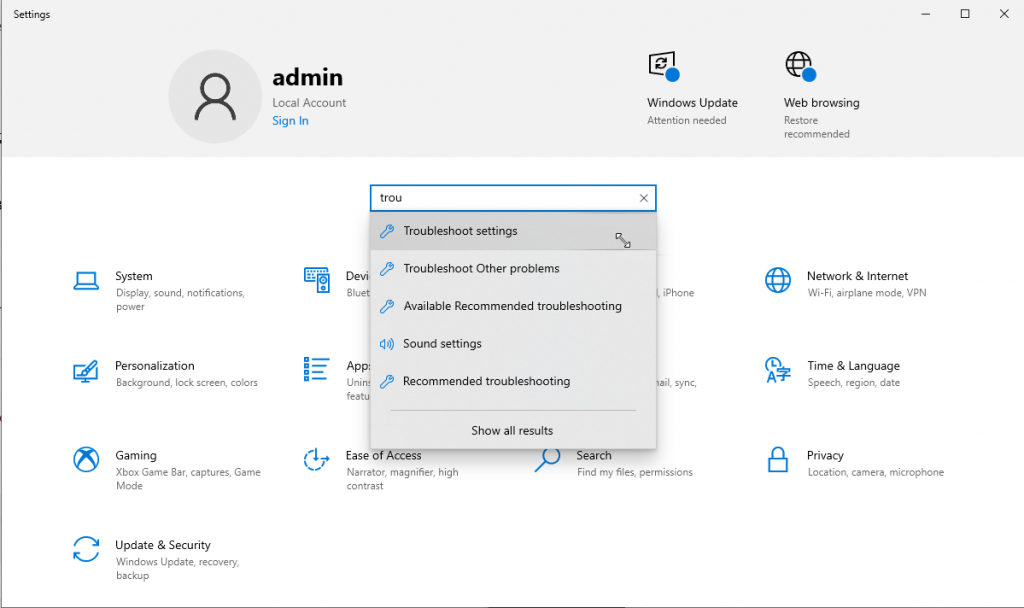Viewport: 1024px width, 608px height.
Task: Click inside the search input box
Action: [500, 198]
